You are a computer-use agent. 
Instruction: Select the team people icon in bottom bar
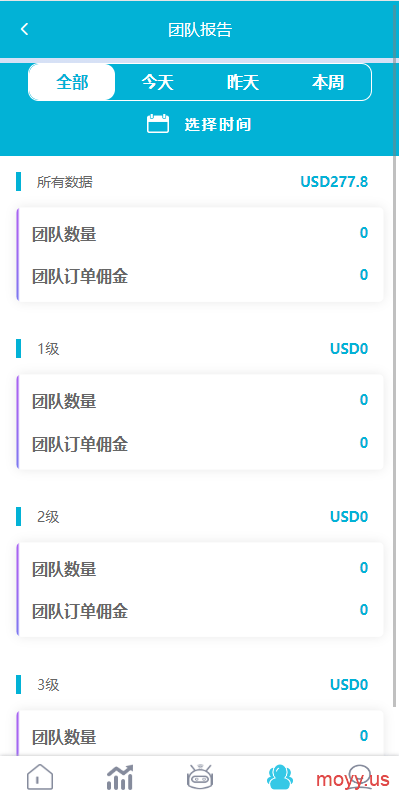pos(280,776)
